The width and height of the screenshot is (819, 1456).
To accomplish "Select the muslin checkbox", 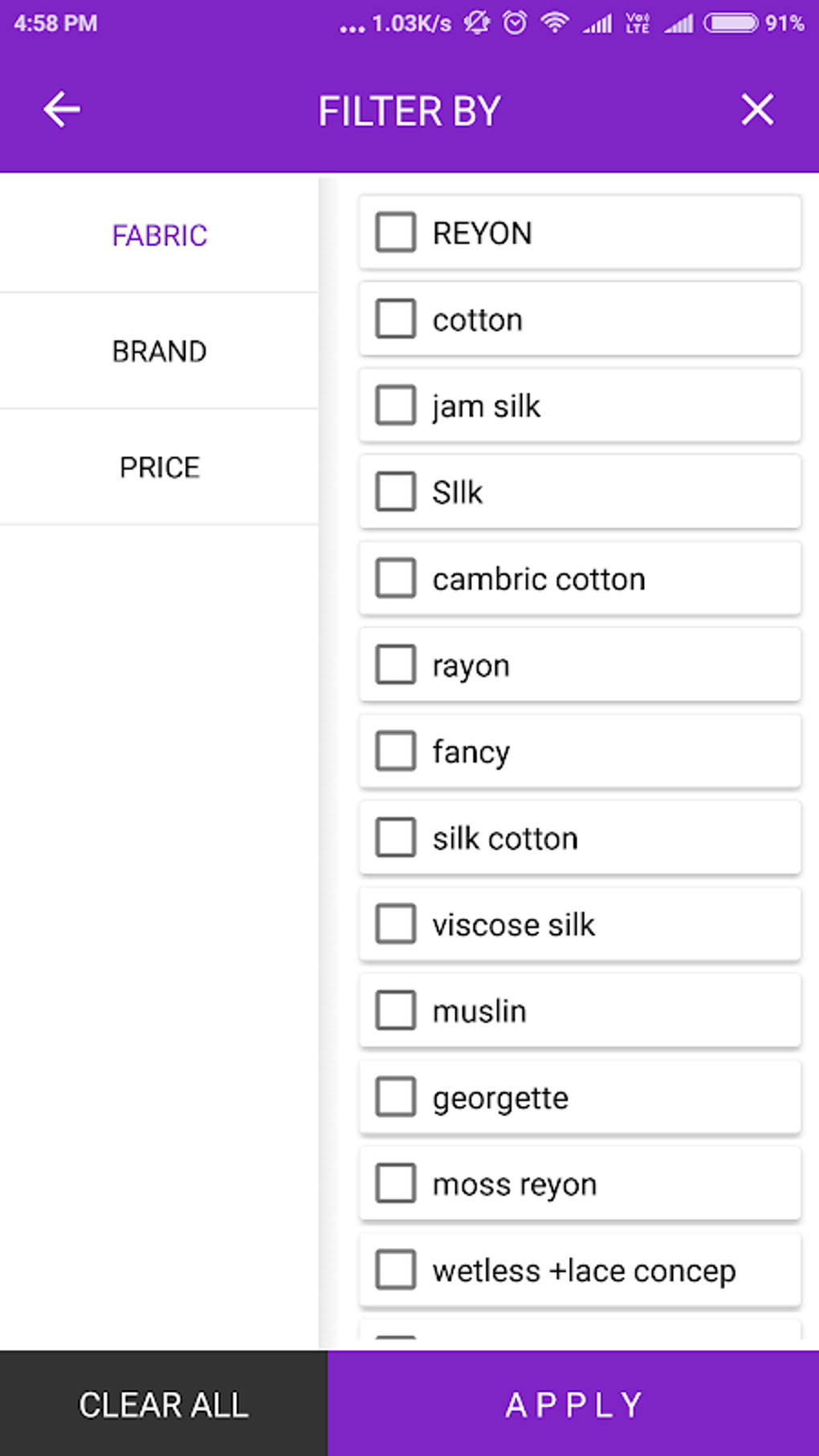I will click(396, 1010).
